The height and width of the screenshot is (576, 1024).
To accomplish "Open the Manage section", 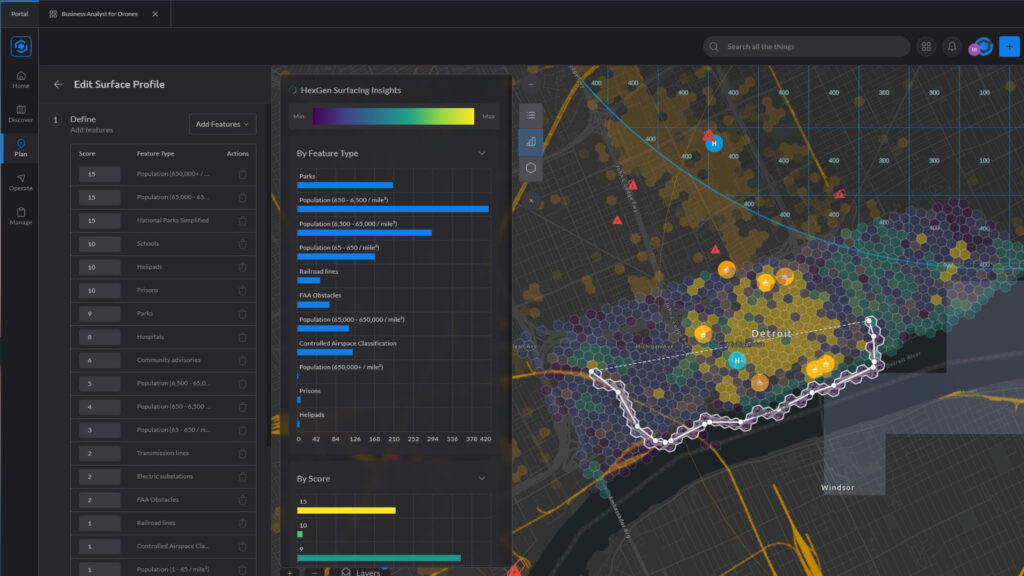I will pos(21,216).
